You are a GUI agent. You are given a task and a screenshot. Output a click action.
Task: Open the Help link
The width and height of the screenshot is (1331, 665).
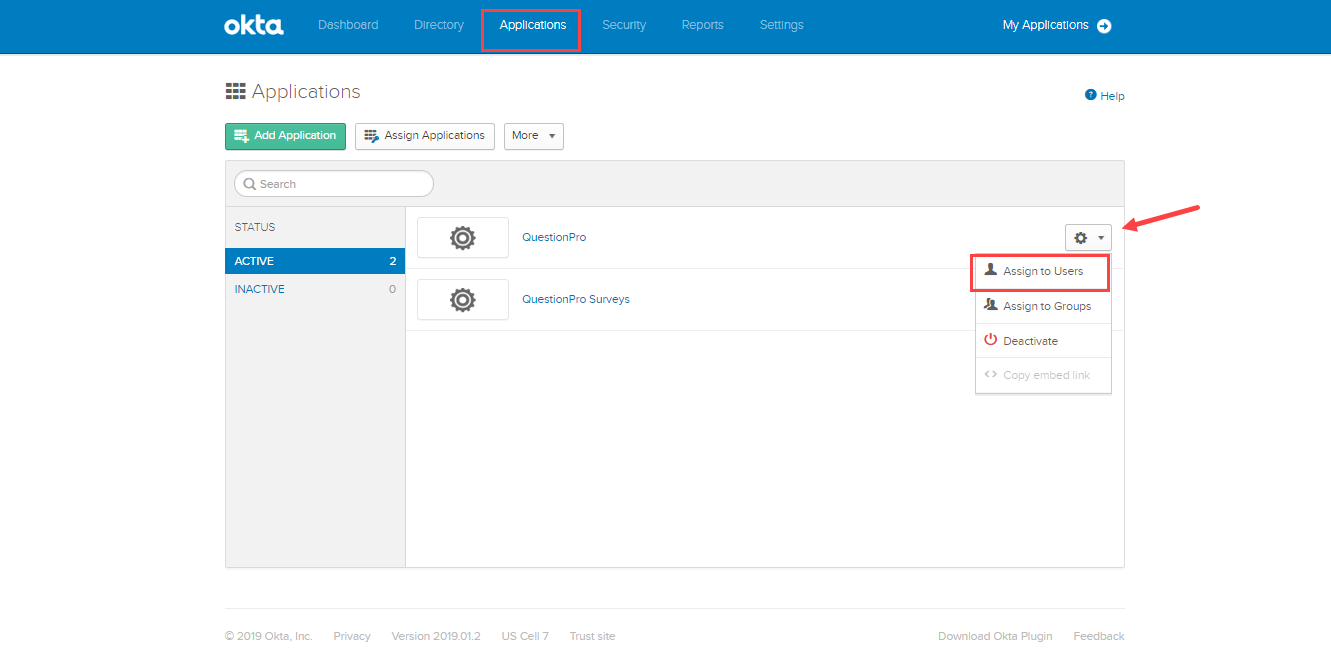coord(1105,96)
